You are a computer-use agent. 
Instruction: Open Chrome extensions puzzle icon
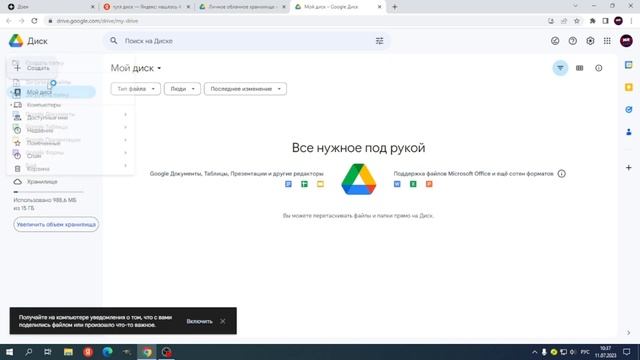point(592,21)
